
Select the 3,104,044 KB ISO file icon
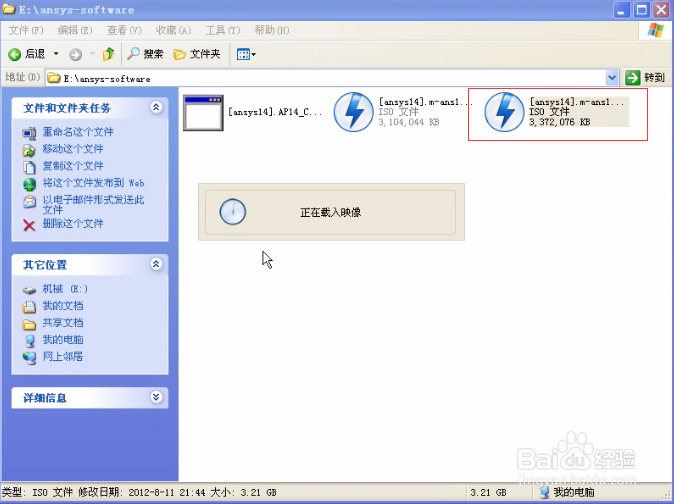click(x=353, y=112)
